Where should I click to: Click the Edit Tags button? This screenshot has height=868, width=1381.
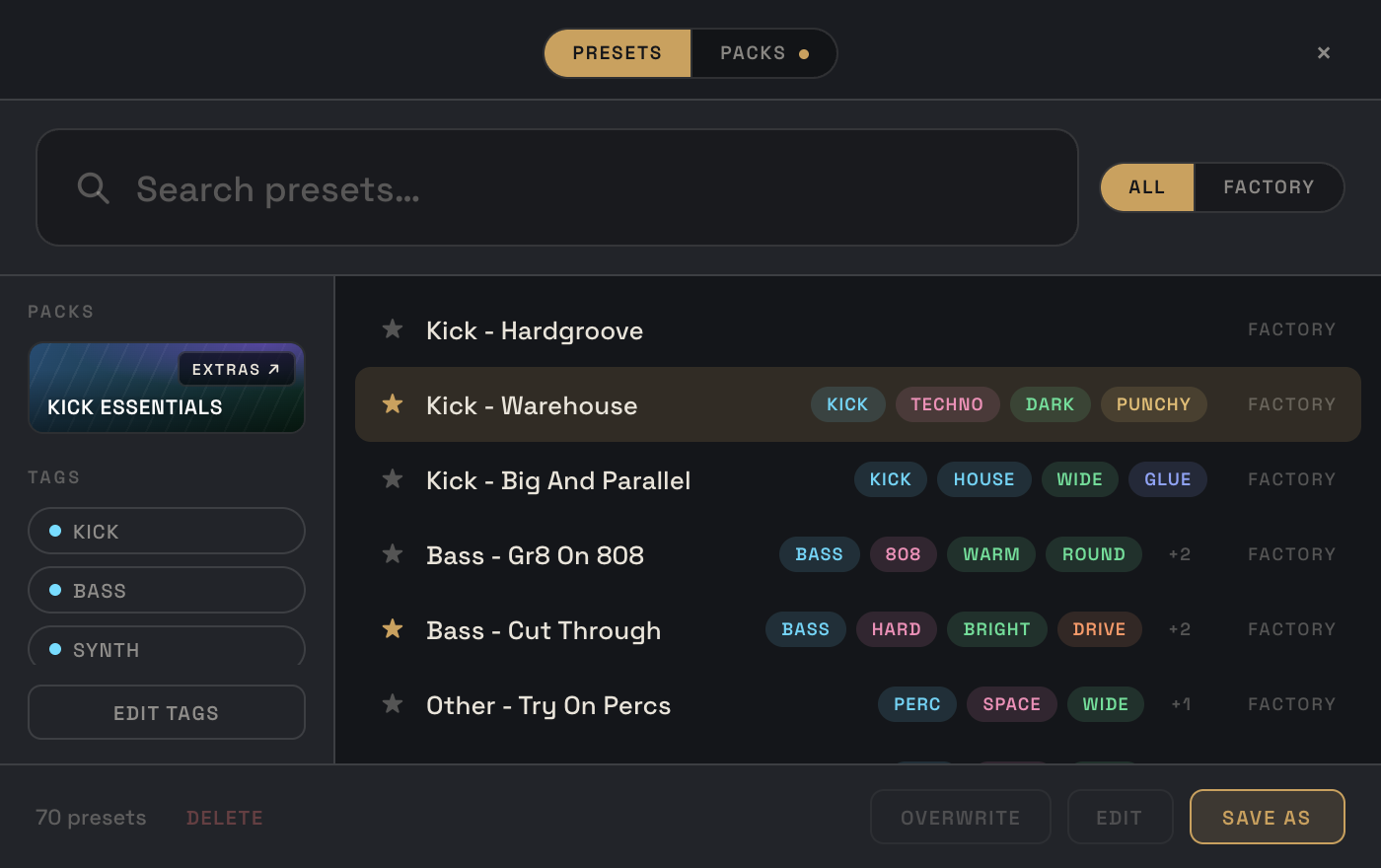point(167,712)
